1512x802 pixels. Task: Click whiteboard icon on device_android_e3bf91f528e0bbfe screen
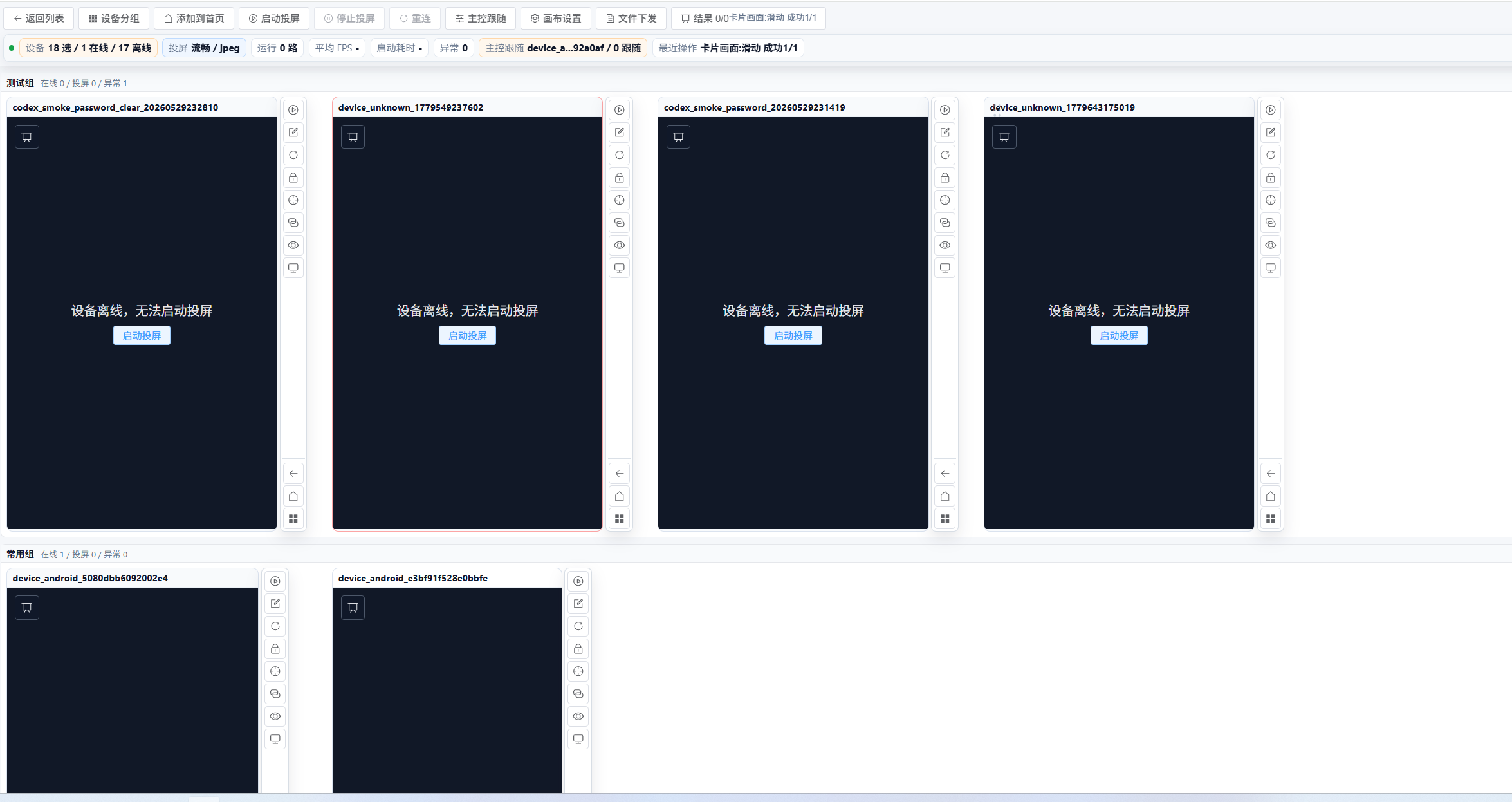pos(353,608)
